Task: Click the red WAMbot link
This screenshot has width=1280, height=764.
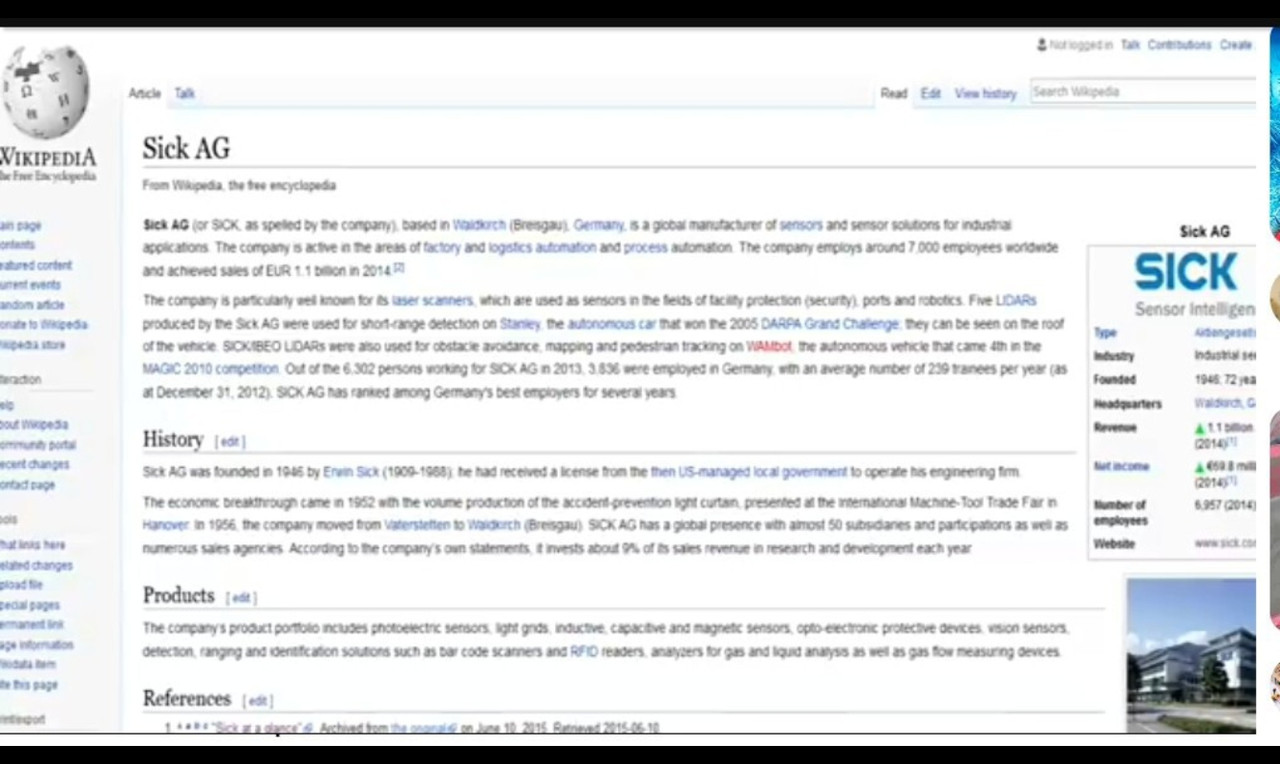Action: (768, 346)
